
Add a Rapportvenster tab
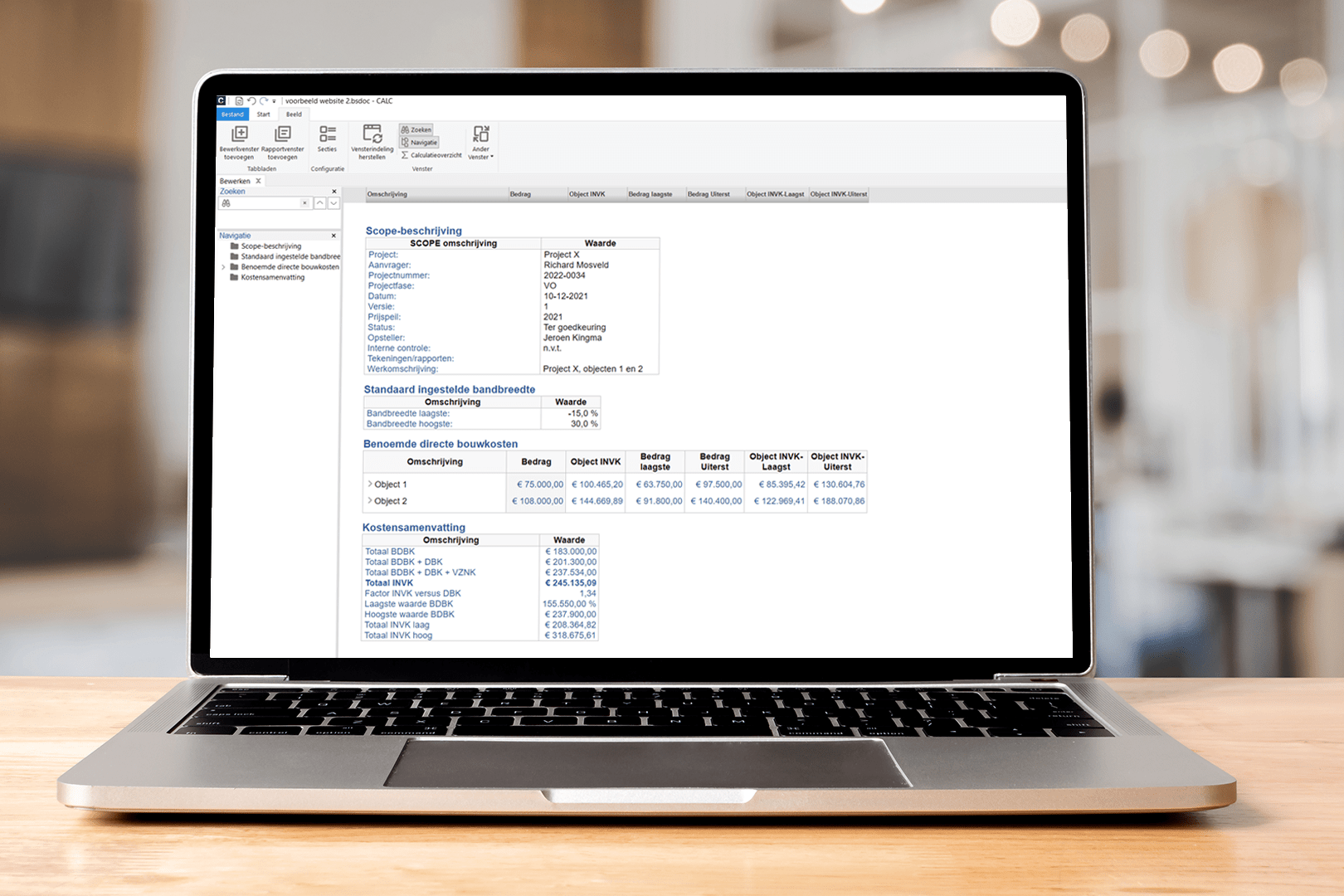click(x=283, y=143)
